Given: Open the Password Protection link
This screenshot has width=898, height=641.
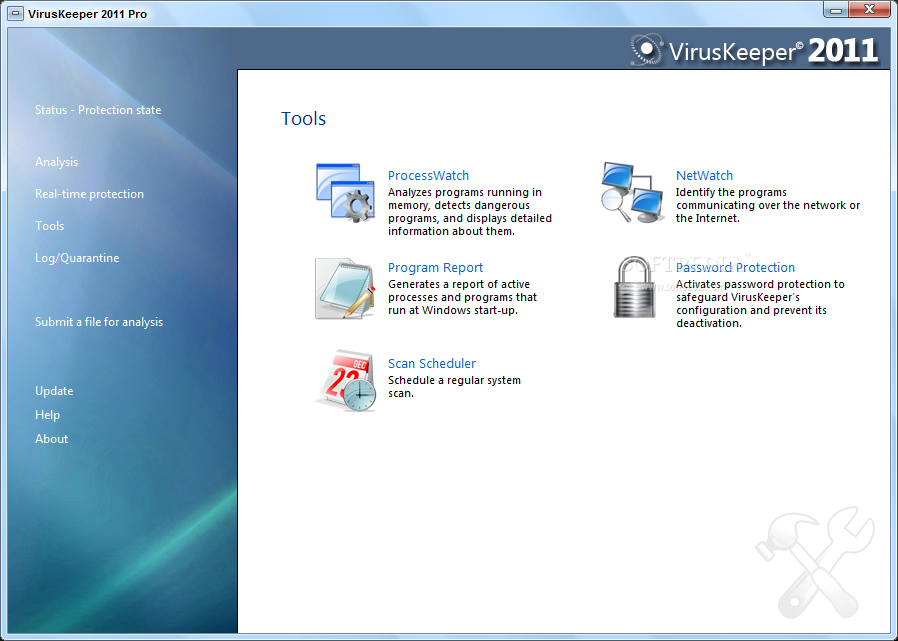Looking at the screenshot, I should 735,268.
